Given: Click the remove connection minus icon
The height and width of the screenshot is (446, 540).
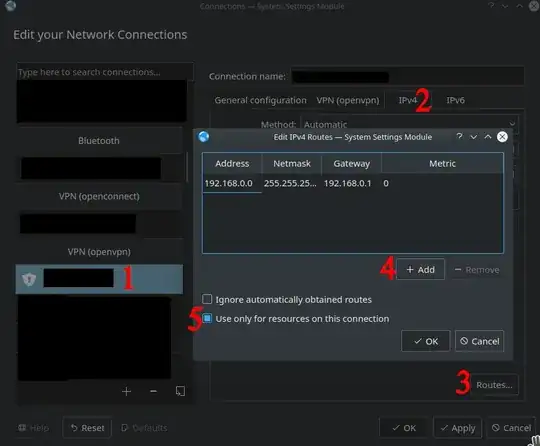Looking at the screenshot, I should coord(154,391).
